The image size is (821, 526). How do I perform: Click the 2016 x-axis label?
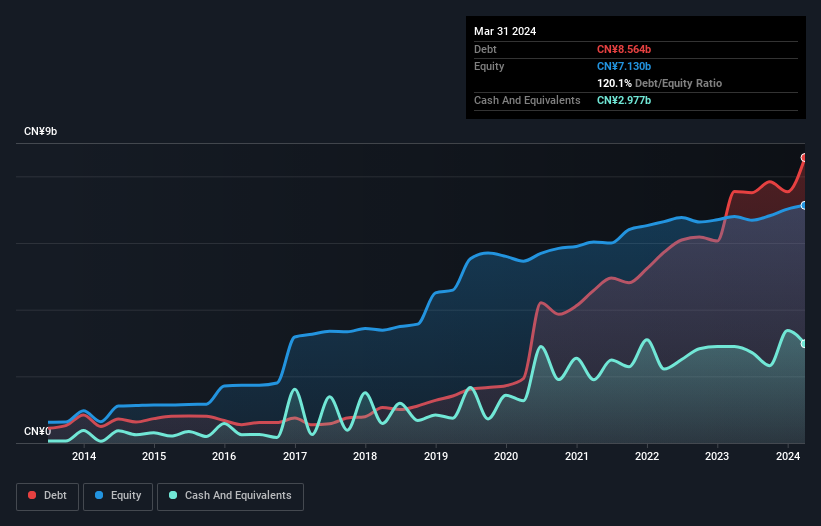224,456
